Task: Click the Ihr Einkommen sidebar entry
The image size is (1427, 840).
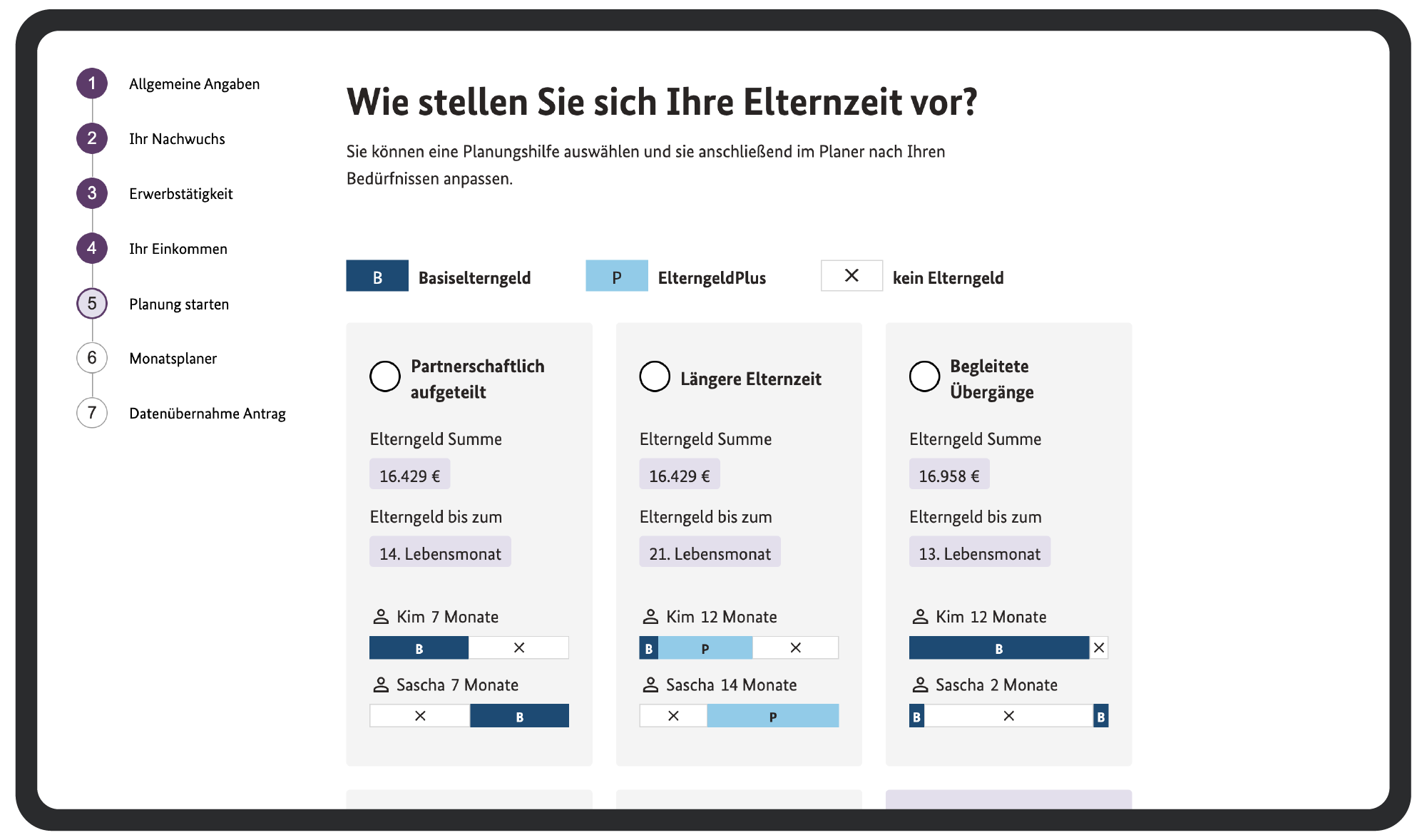Action: 178,248
